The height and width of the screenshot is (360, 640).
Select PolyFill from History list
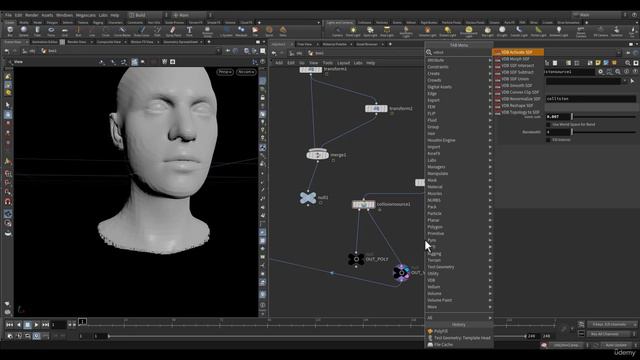pos(459,331)
